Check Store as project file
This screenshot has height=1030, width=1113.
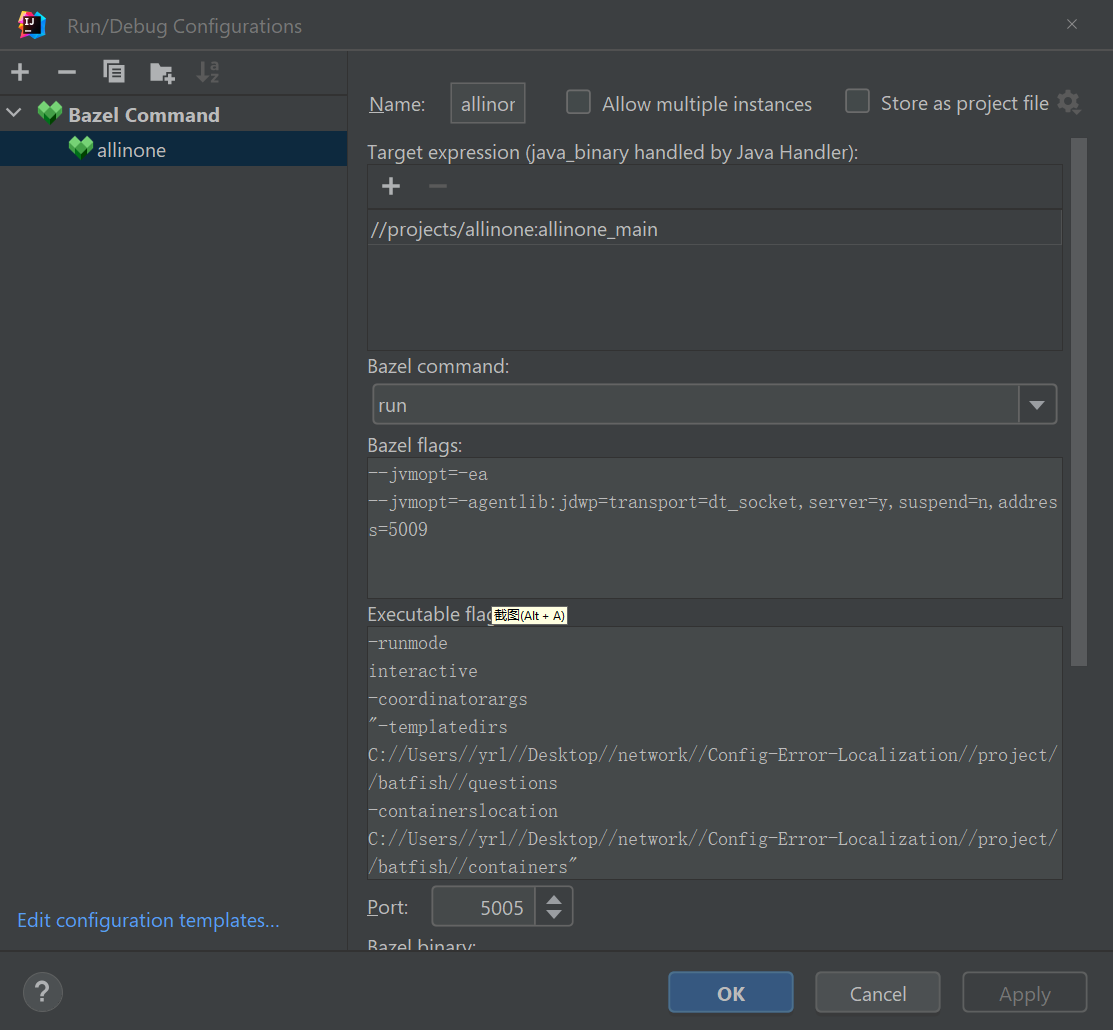tap(857, 102)
